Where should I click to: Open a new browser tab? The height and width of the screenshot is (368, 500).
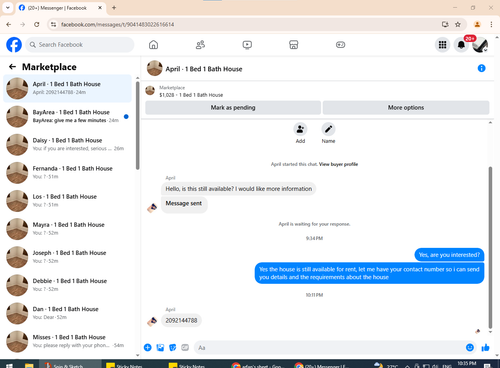point(114,8)
